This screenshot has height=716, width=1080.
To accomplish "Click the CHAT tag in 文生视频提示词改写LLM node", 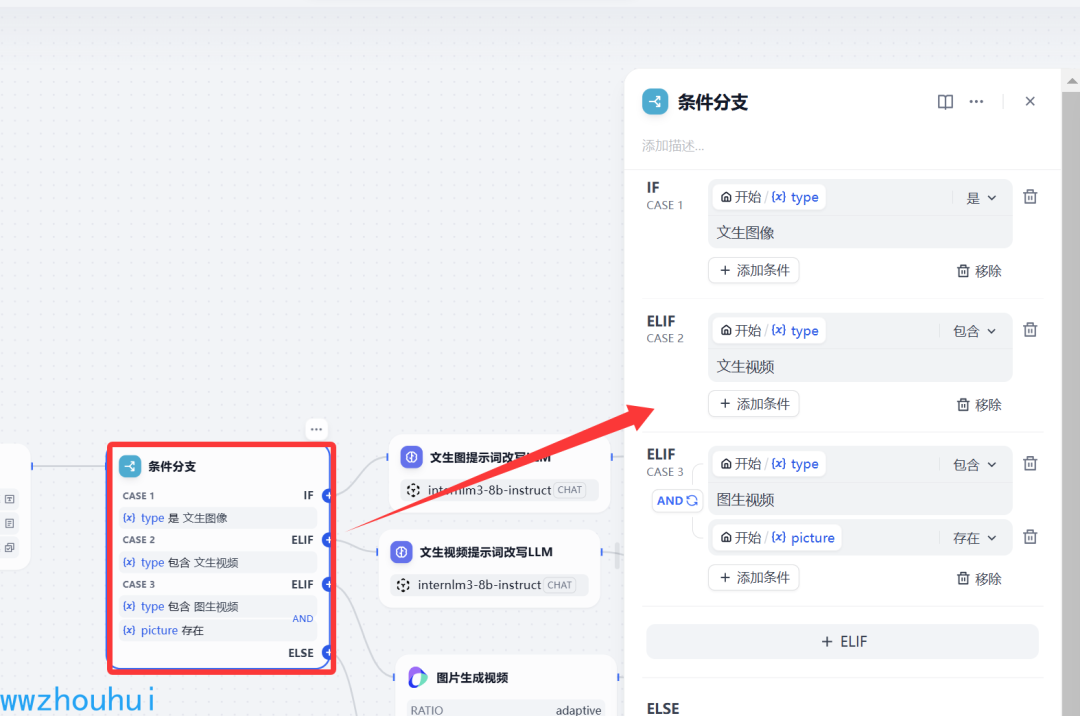I will (559, 585).
